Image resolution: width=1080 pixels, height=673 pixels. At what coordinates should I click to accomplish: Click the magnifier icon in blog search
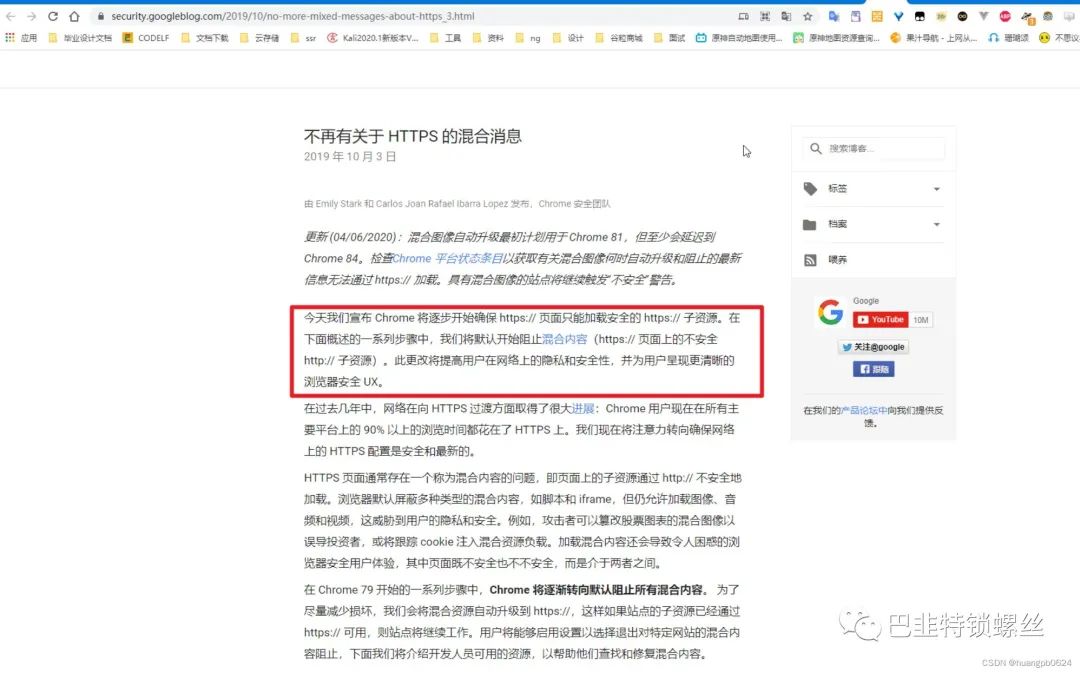815,149
